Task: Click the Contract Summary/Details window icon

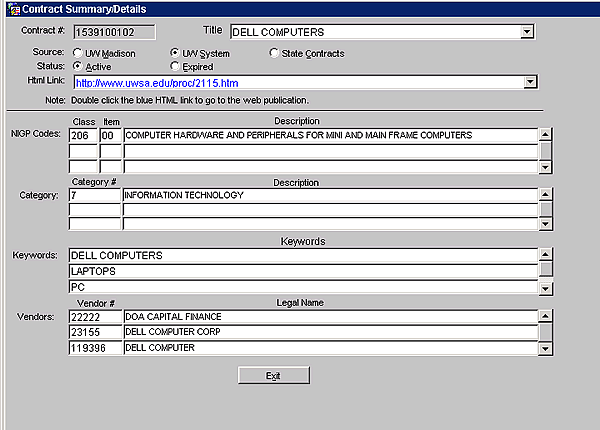Action: pyautogui.click(x=14, y=9)
